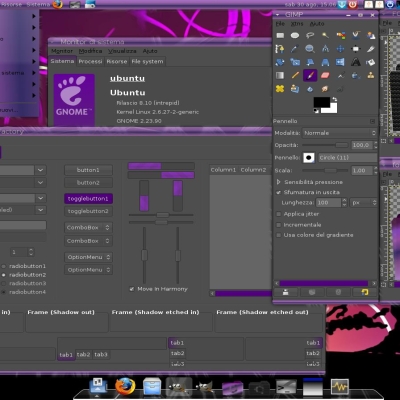Viewport: 400px width, 400px height.
Task: Select the Rectangle Select tool in GIMP
Action: [280, 35]
